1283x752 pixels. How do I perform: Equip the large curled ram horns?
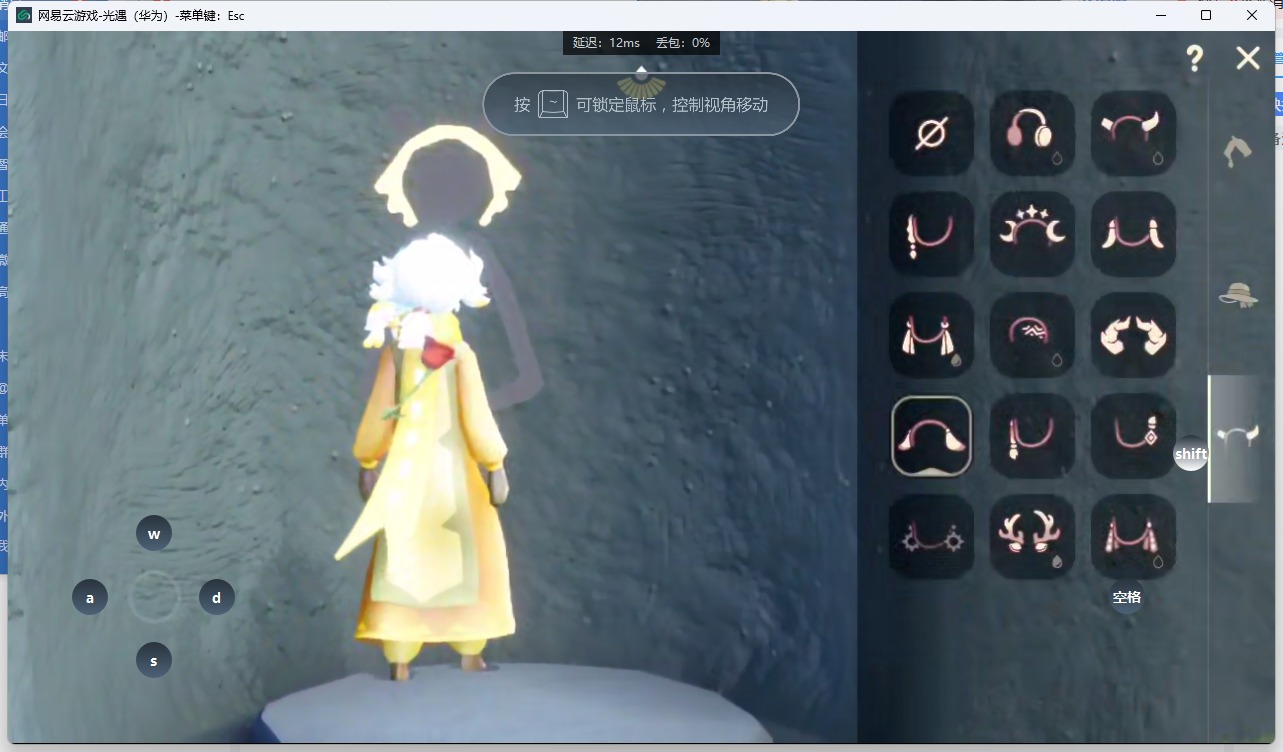tap(1133, 335)
